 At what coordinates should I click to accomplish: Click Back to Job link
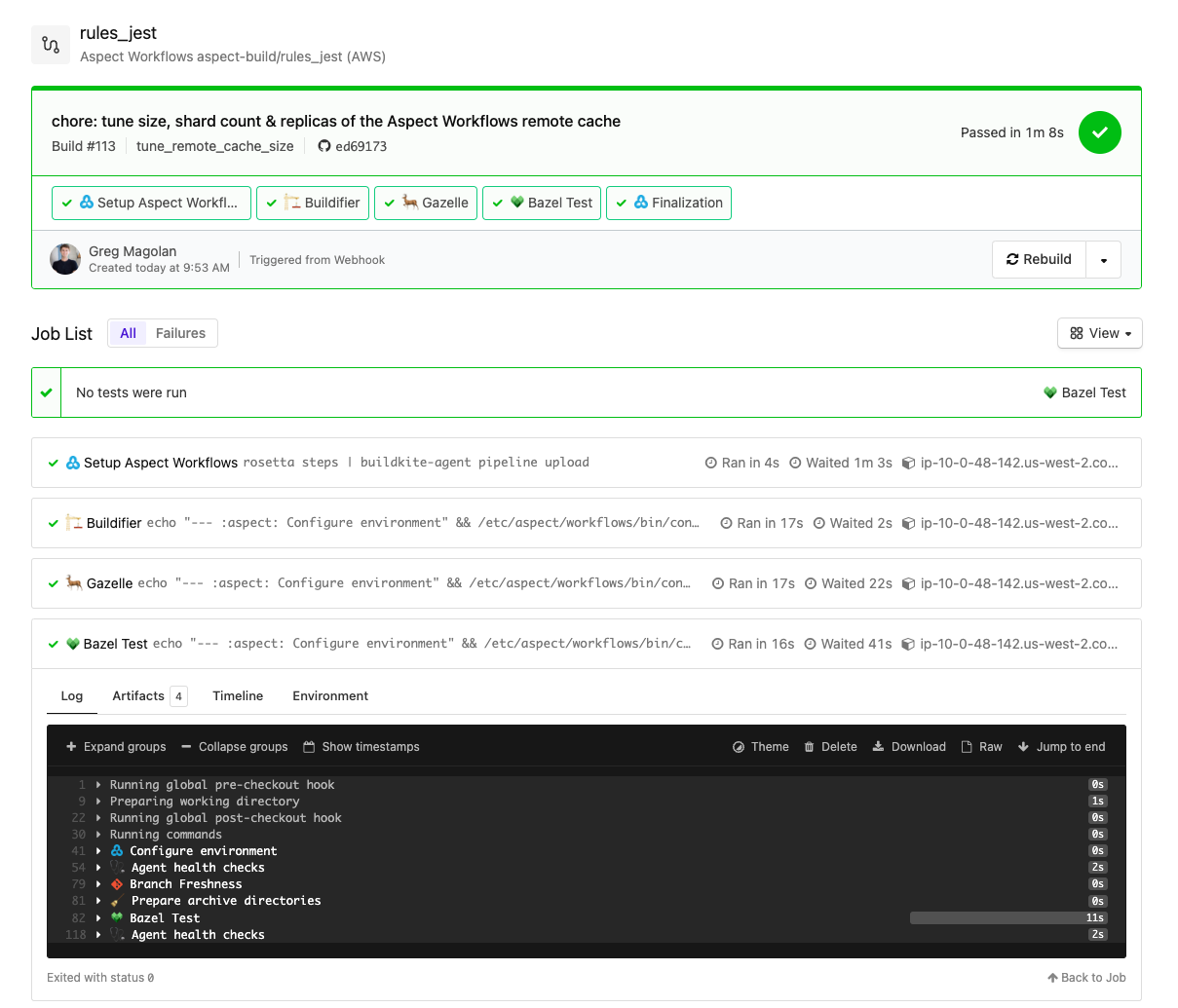pyautogui.click(x=1086, y=978)
